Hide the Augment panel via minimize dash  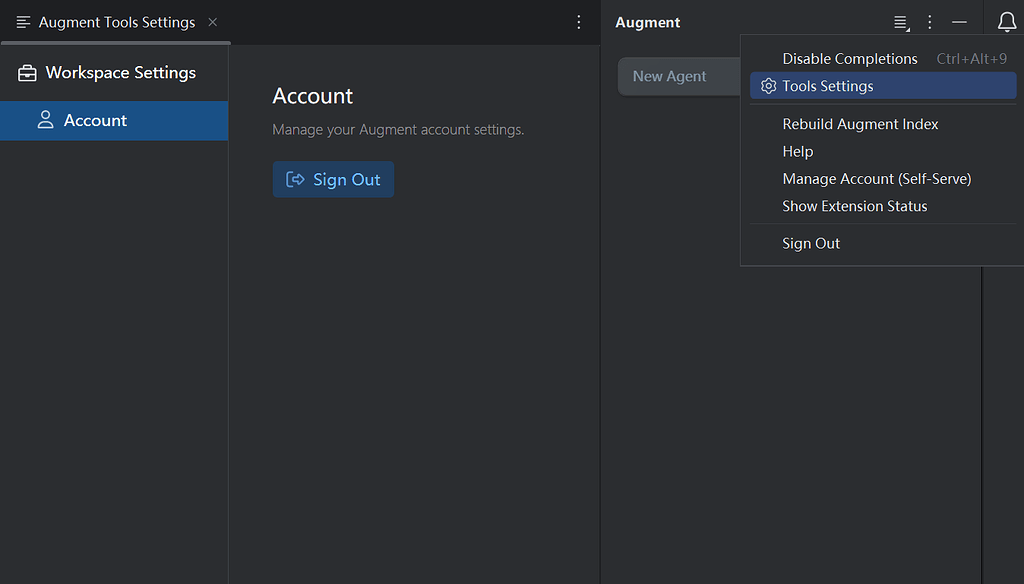pyautogui.click(x=959, y=22)
